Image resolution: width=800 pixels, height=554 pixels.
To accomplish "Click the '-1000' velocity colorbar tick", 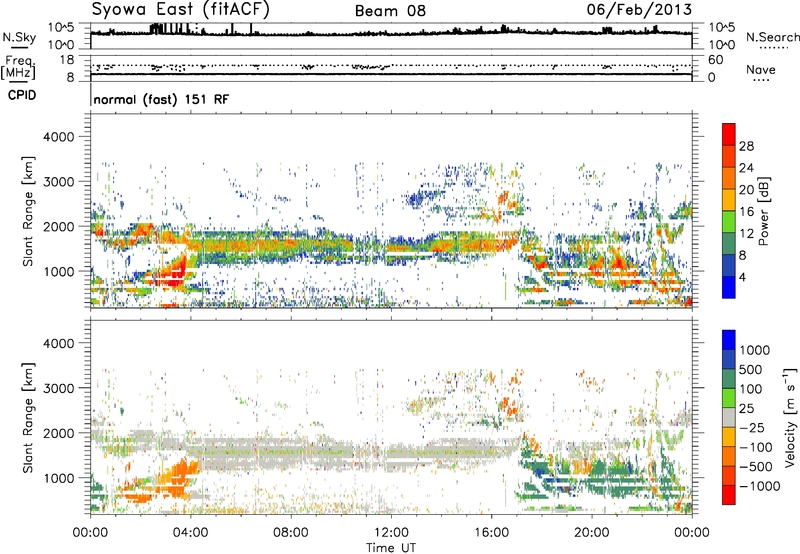I will point(759,486).
